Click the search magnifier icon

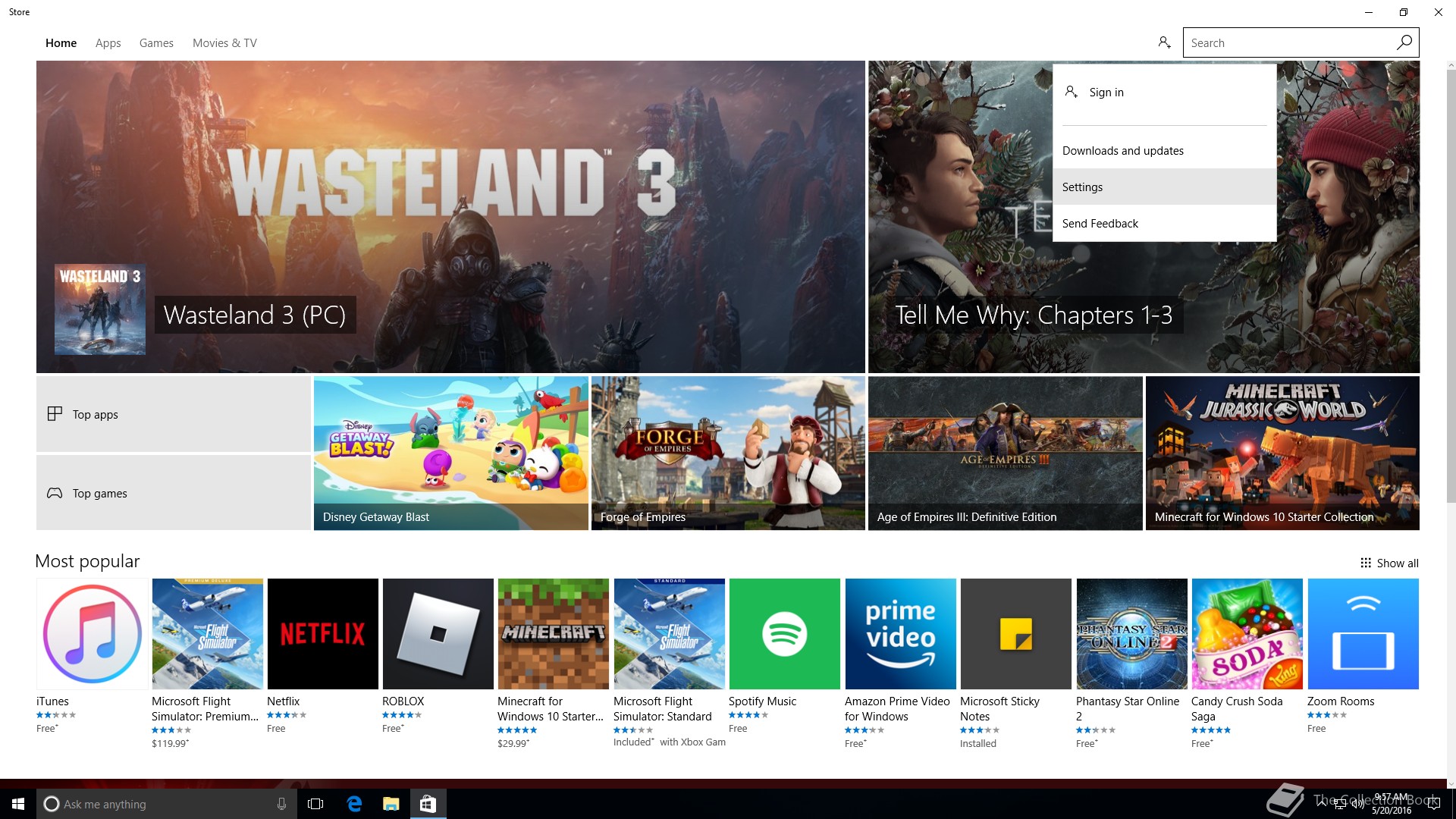click(1404, 42)
